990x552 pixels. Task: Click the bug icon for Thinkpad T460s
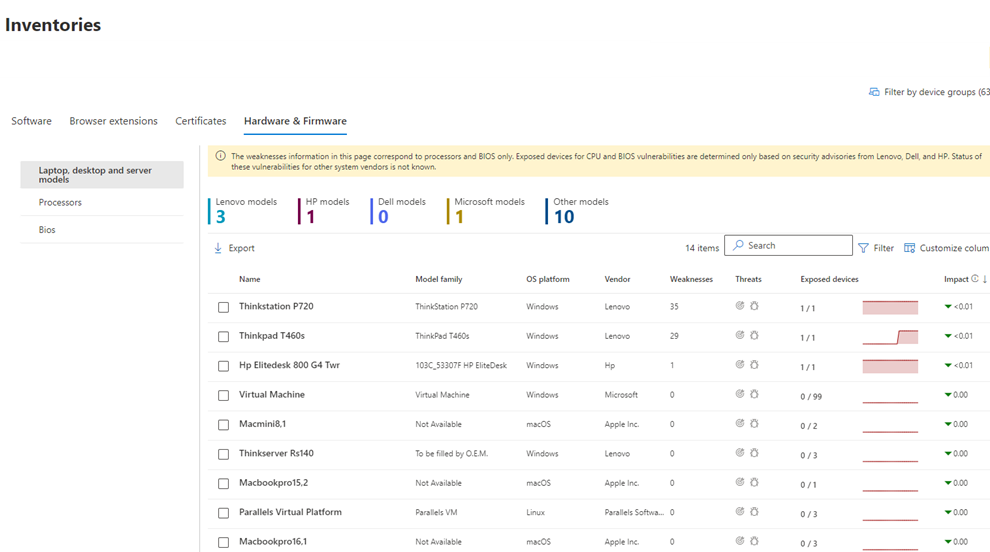coord(754,336)
